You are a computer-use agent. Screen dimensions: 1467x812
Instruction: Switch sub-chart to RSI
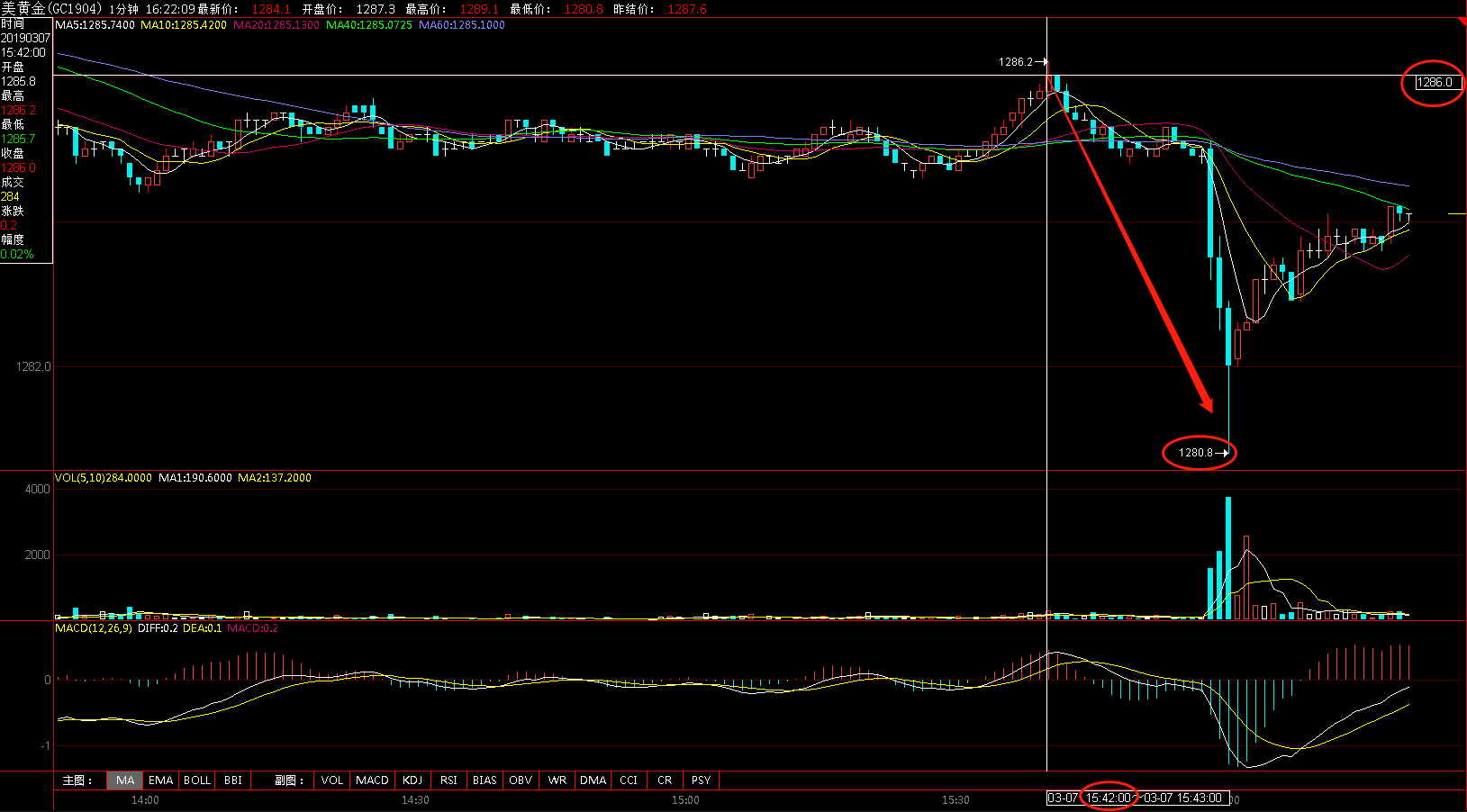(448, 780)
